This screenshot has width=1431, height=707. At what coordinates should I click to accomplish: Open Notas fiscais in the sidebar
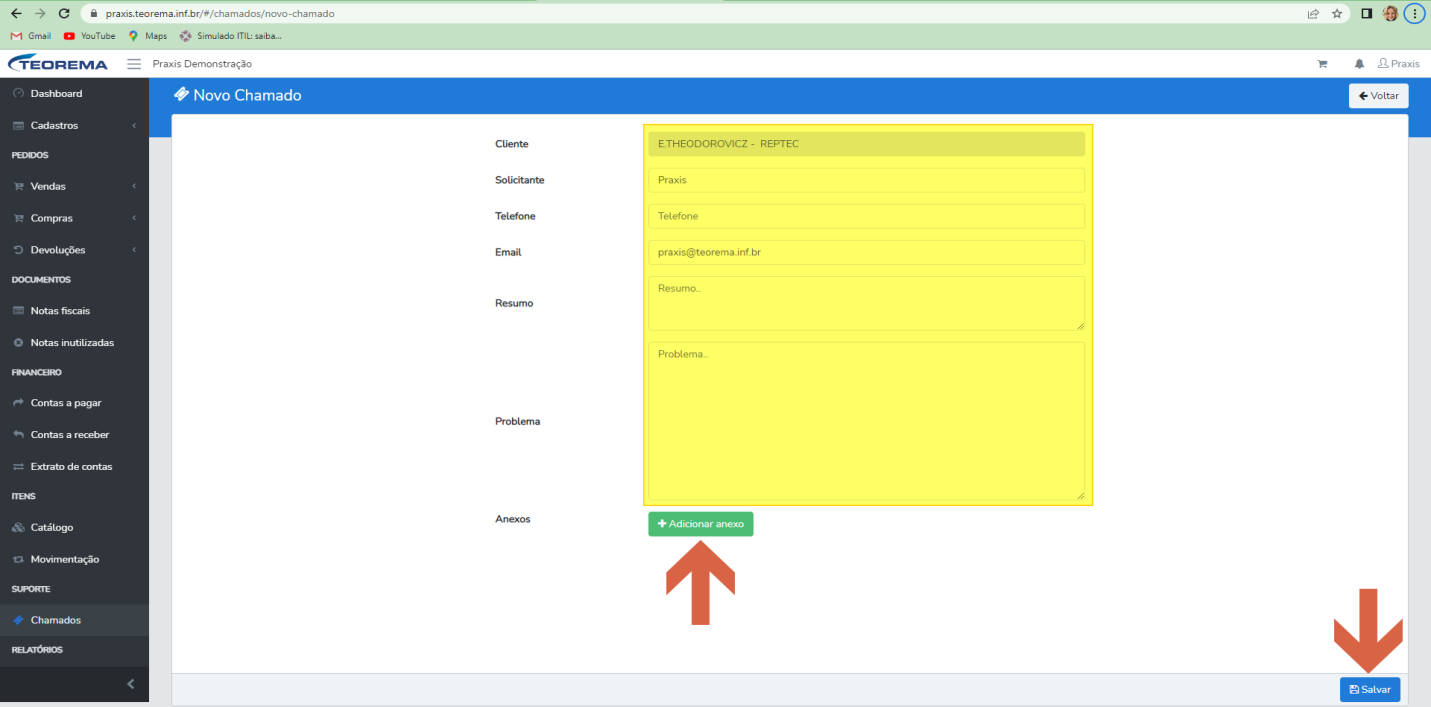(x=74, y=311)
